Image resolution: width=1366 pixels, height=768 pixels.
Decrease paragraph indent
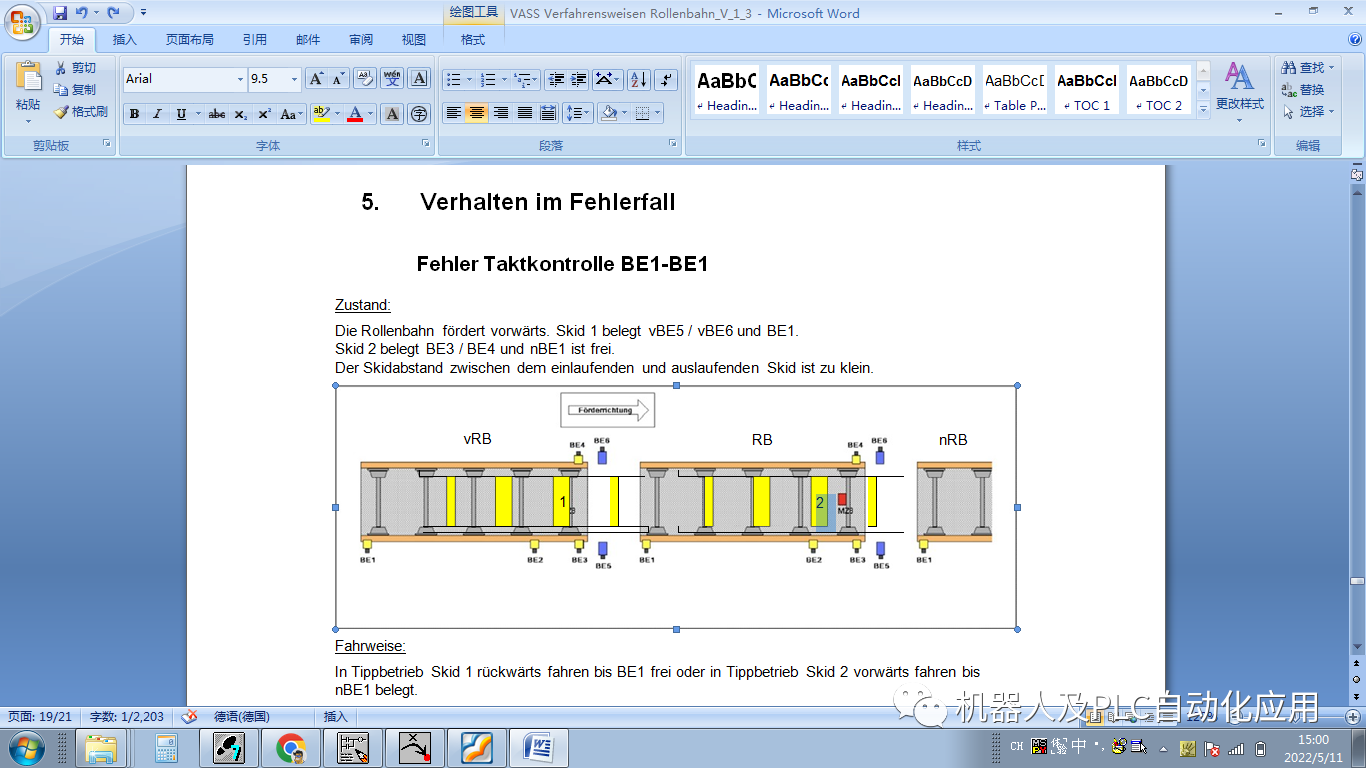[555, 79]
